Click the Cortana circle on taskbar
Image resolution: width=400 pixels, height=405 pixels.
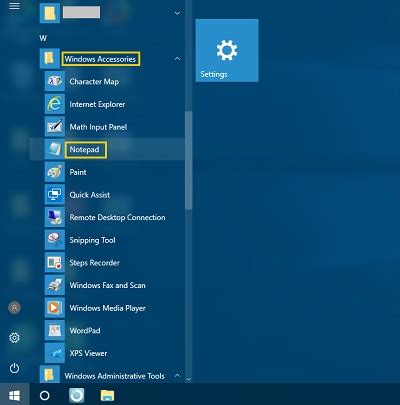point(44,395)
